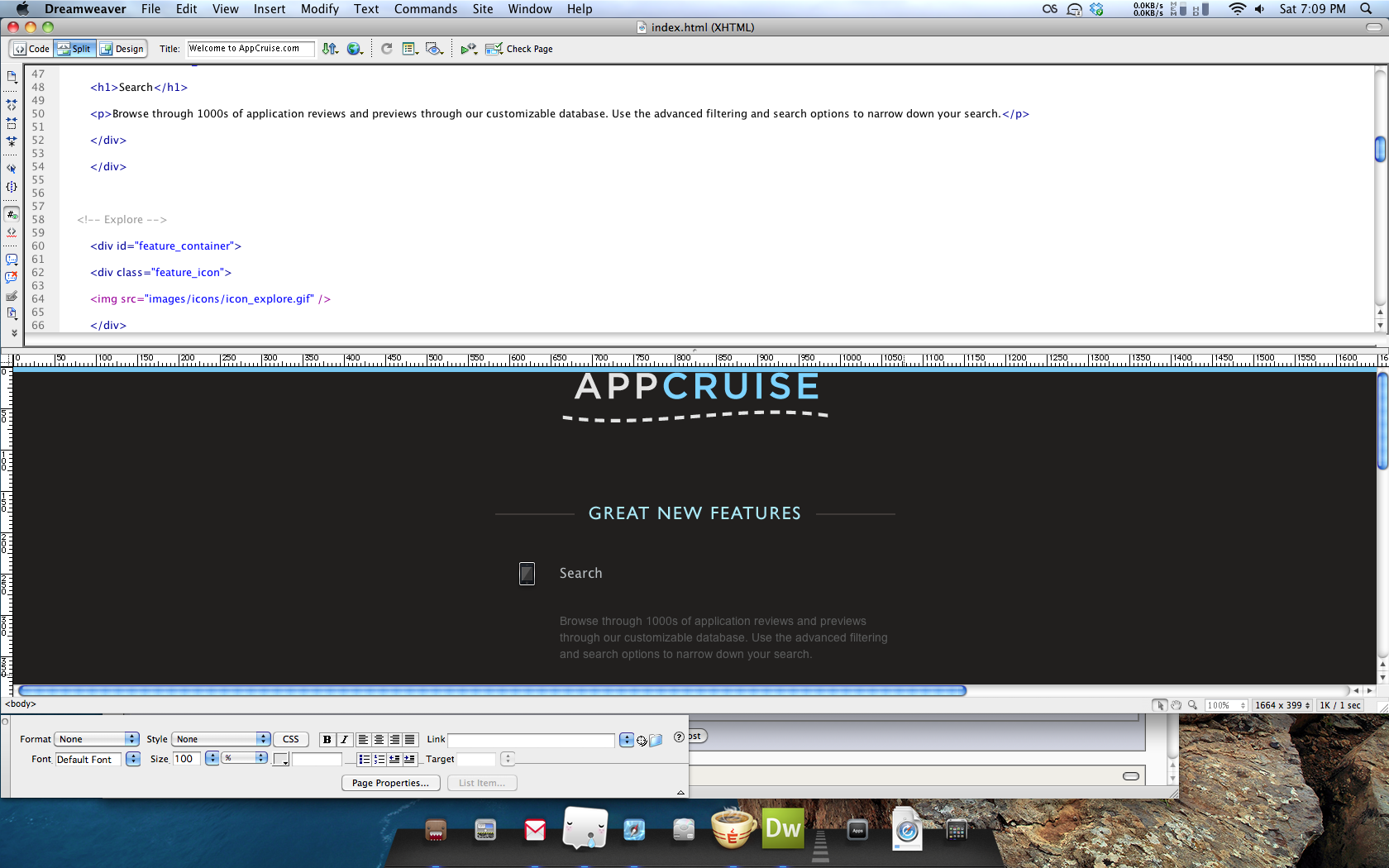Switch to Design view
Screen dimensions: 1389x868
point(122,49)
